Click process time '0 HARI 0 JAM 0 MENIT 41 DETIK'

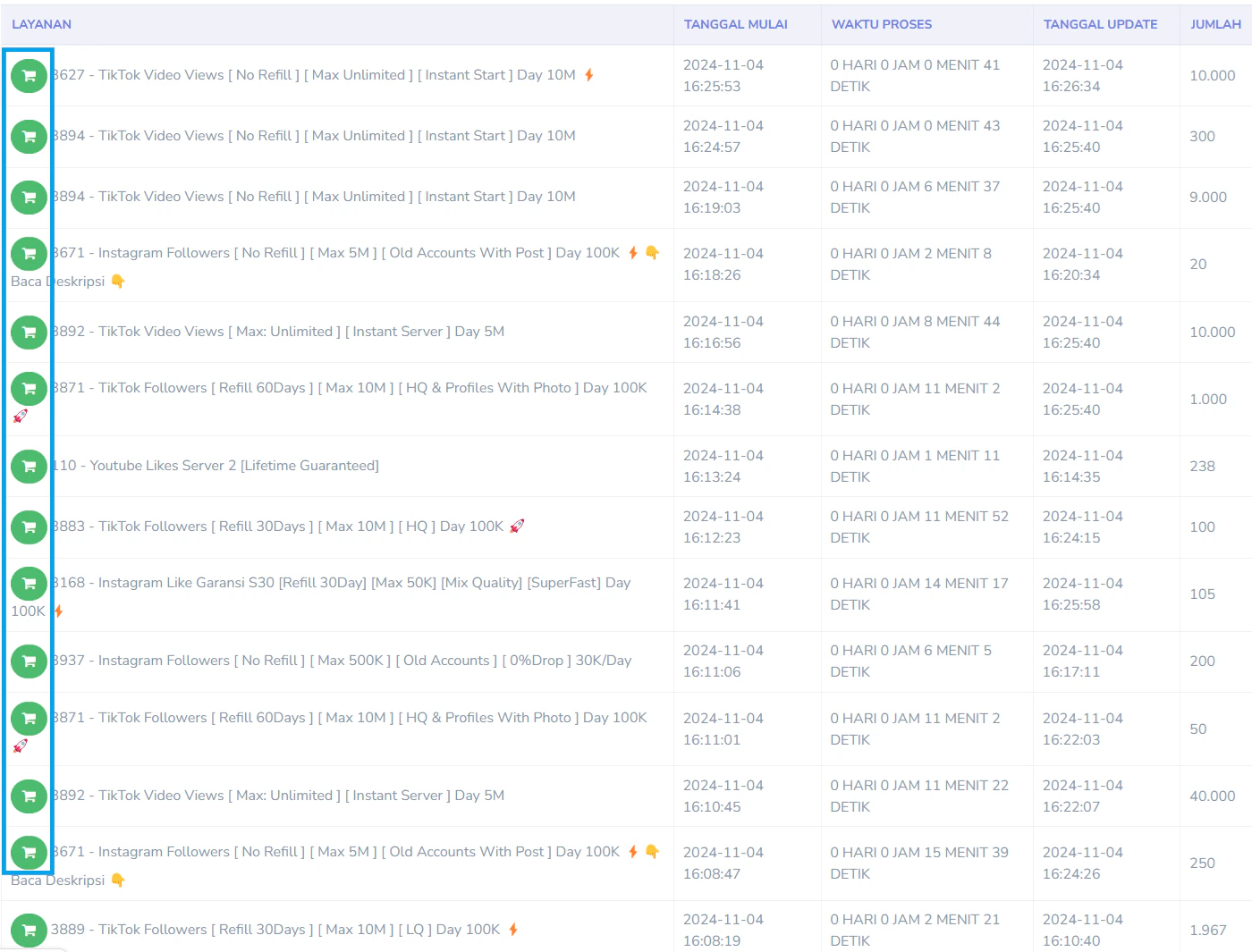(x=915, y=76)
